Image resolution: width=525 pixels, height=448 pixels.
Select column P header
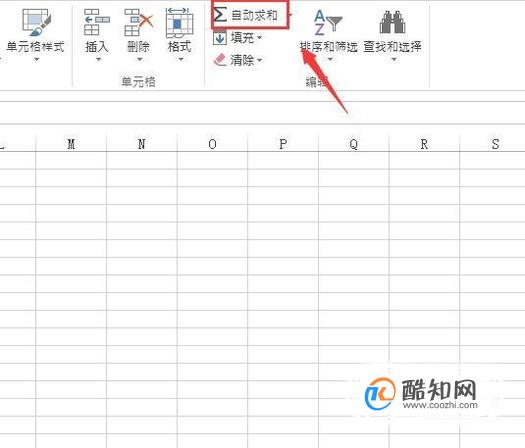click(283, 144)
